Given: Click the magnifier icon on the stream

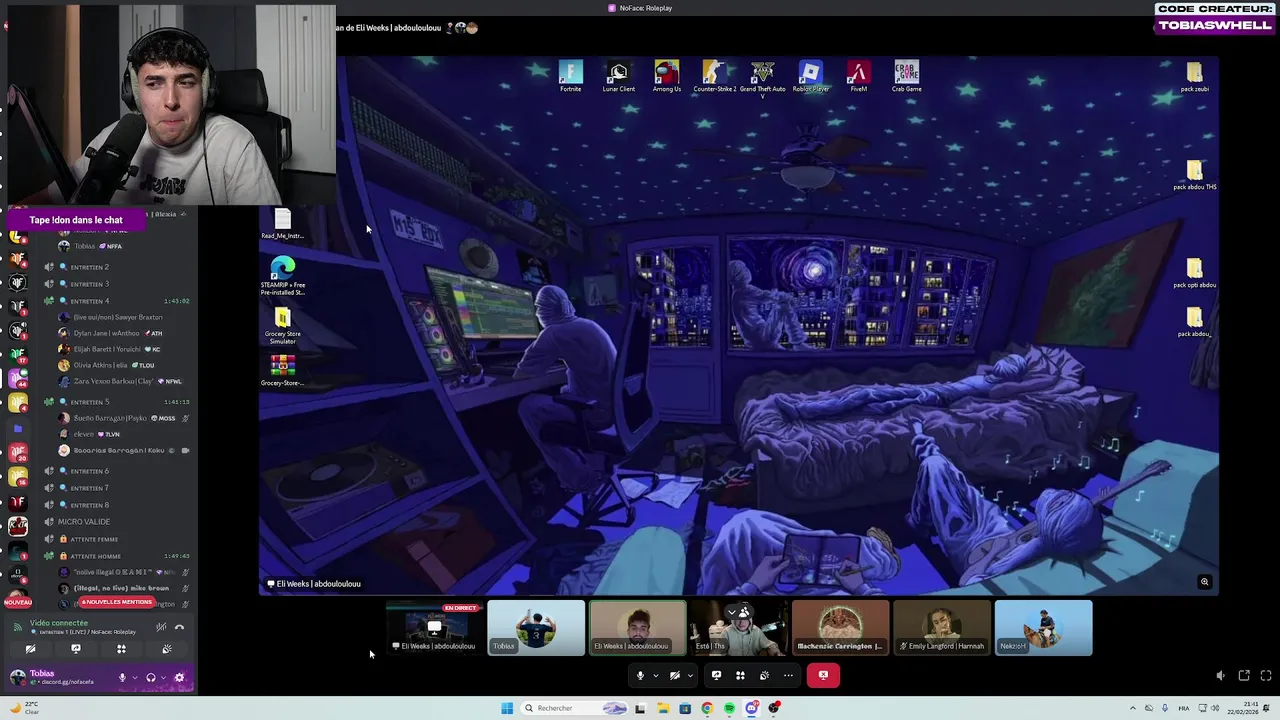Looking at the screenshot, I should [x=1204, y=582].
